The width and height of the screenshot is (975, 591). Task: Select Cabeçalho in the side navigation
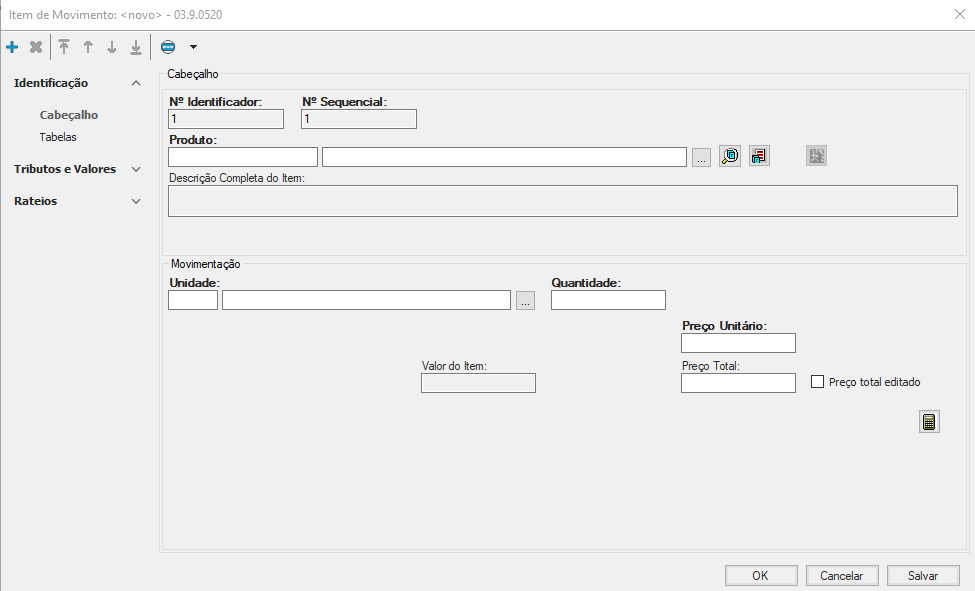(x=69, y=115)
